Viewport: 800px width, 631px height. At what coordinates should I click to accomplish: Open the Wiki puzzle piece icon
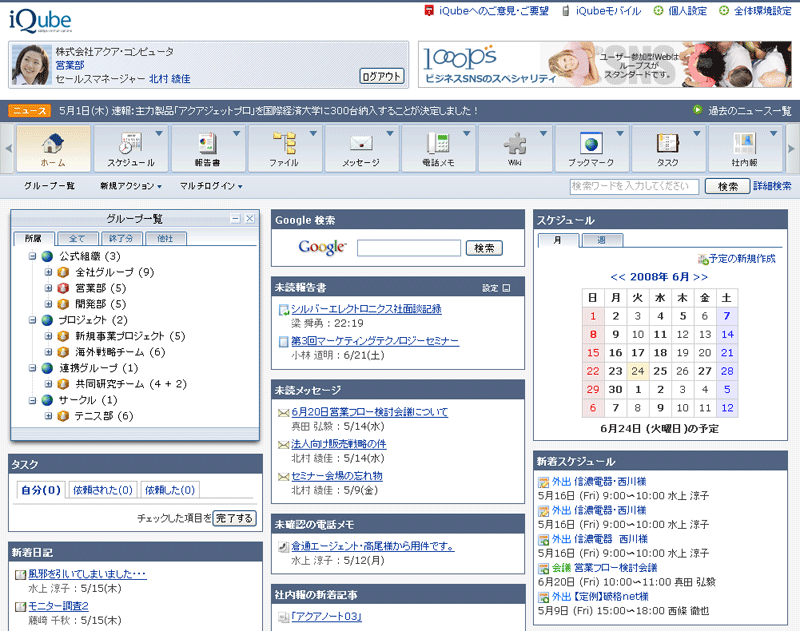(x=515, y=143)
